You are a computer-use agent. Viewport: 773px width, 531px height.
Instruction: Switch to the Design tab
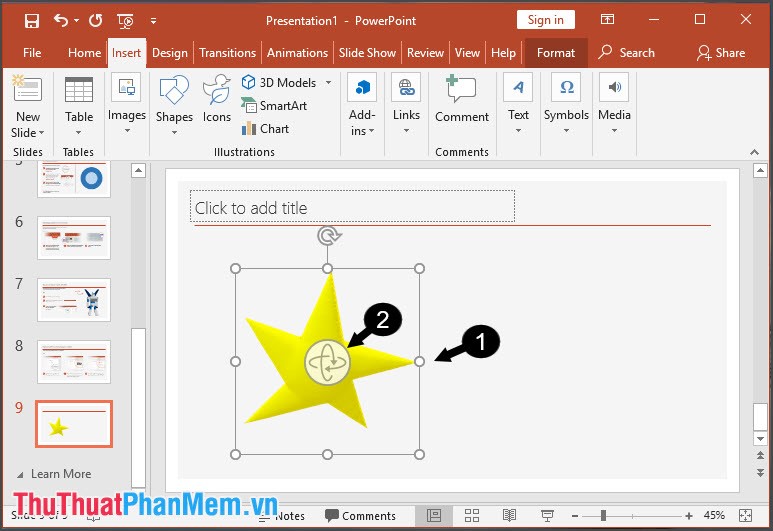170,53
